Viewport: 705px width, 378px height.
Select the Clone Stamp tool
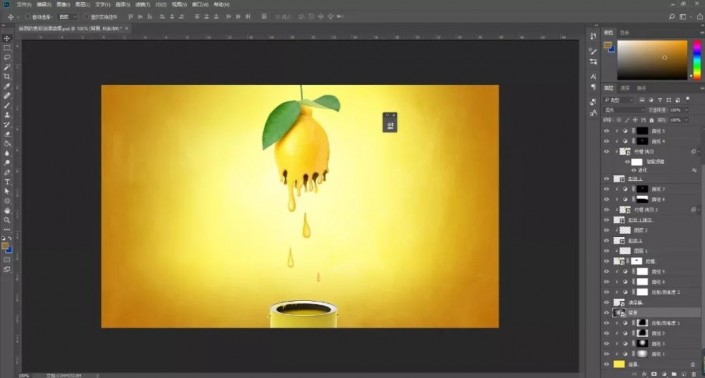[7, 115]
